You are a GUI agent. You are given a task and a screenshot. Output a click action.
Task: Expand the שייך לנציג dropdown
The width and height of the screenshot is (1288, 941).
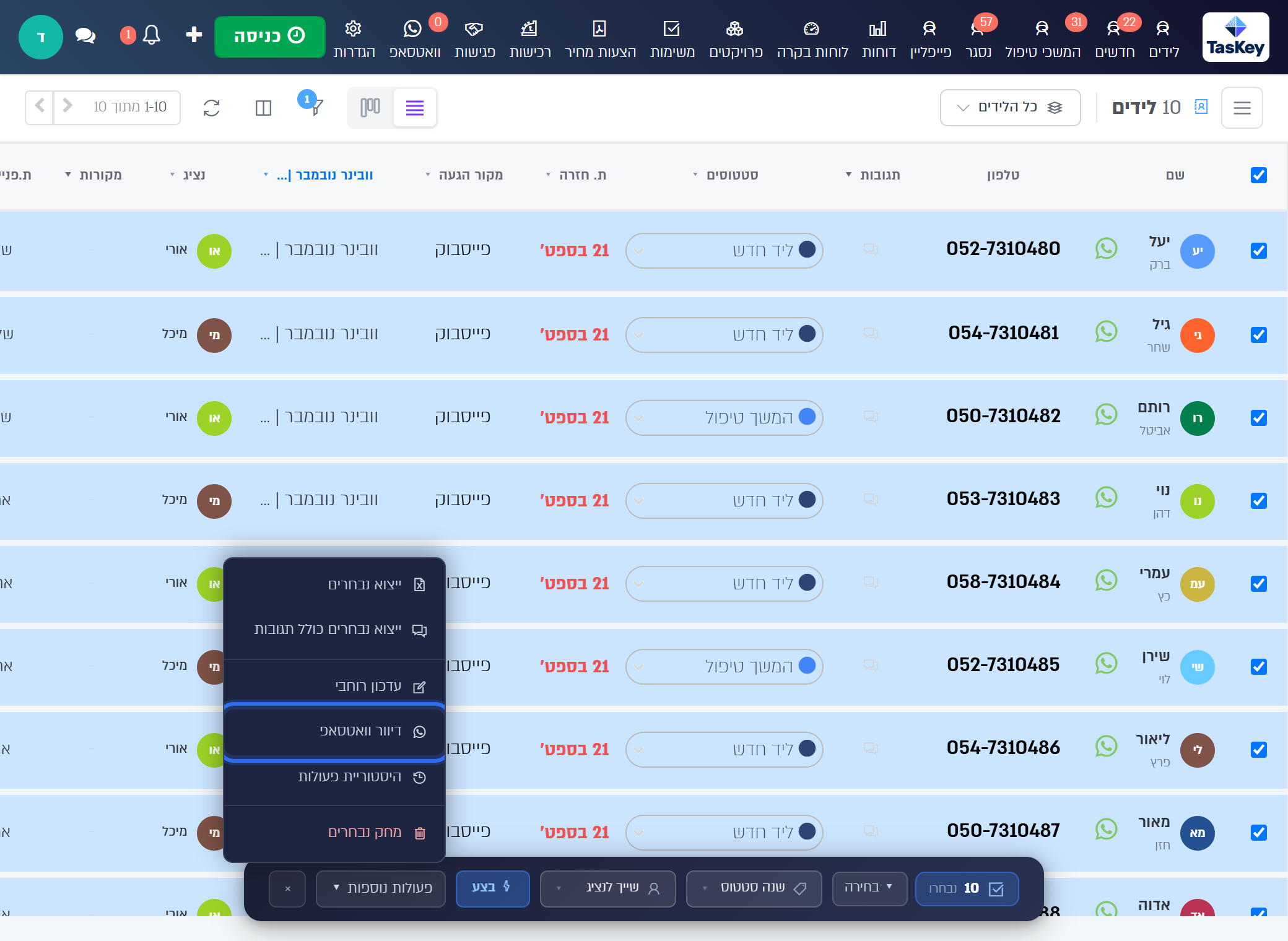click(x=607, y=888)
